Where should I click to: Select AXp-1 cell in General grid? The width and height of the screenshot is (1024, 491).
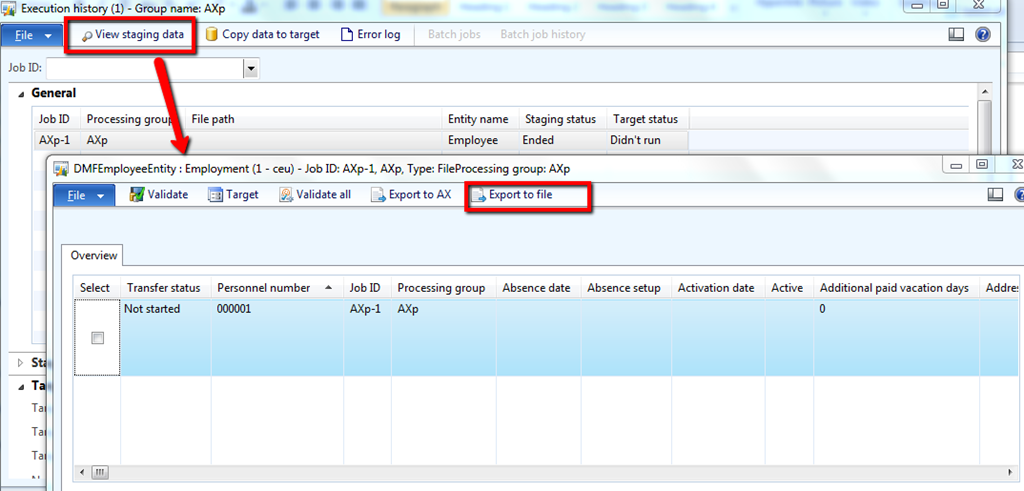57,140
